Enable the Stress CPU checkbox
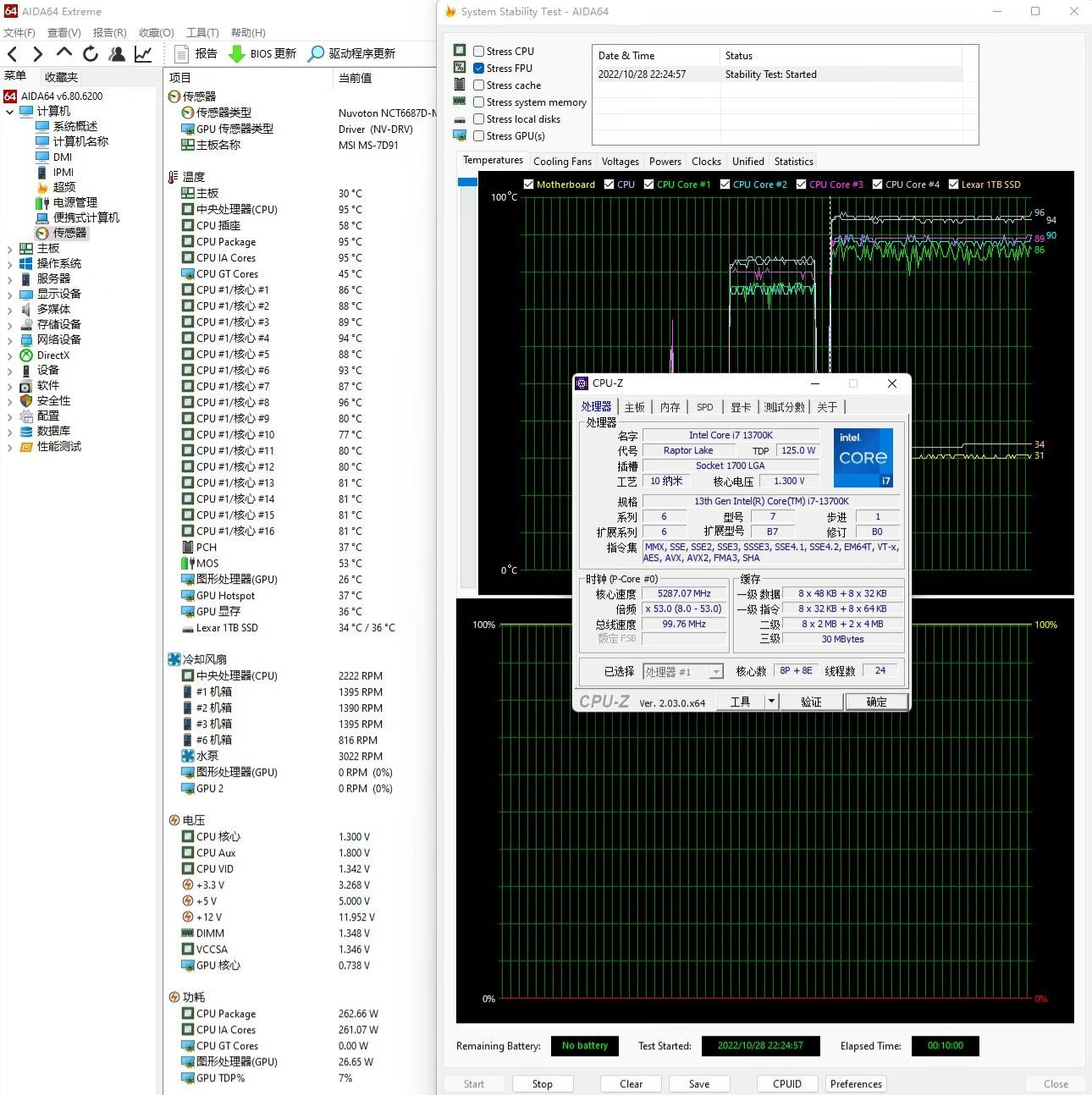1092x1095 pixels. click(x=479, y=52)
